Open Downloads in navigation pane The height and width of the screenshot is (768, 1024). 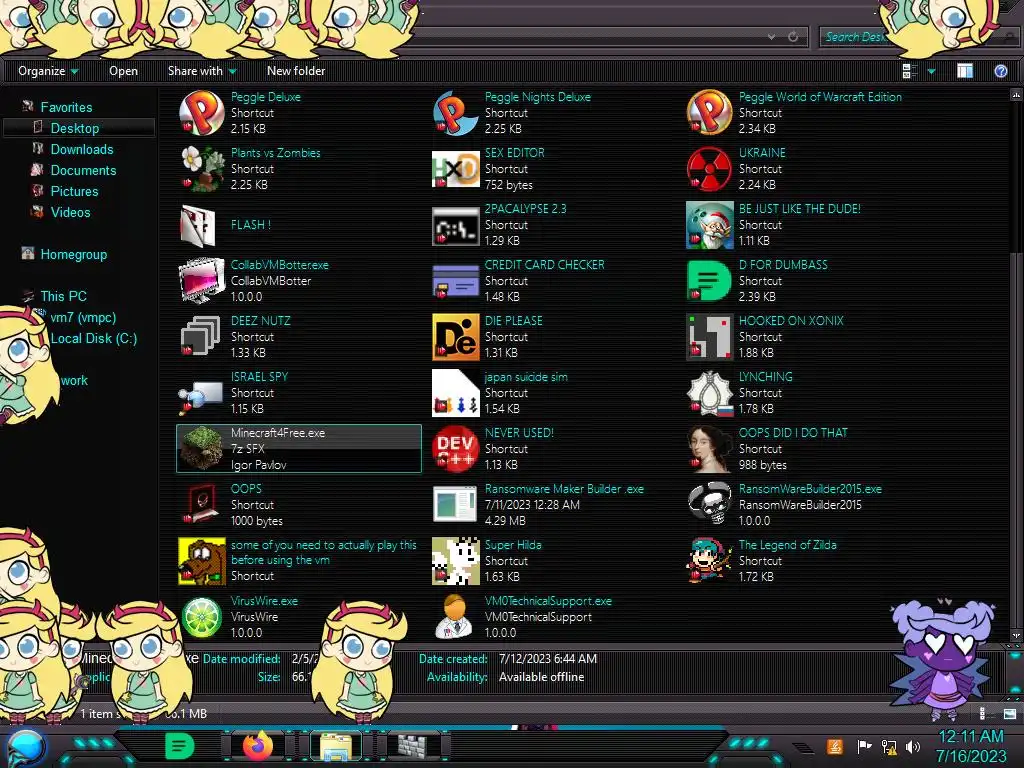coord(82,149)
